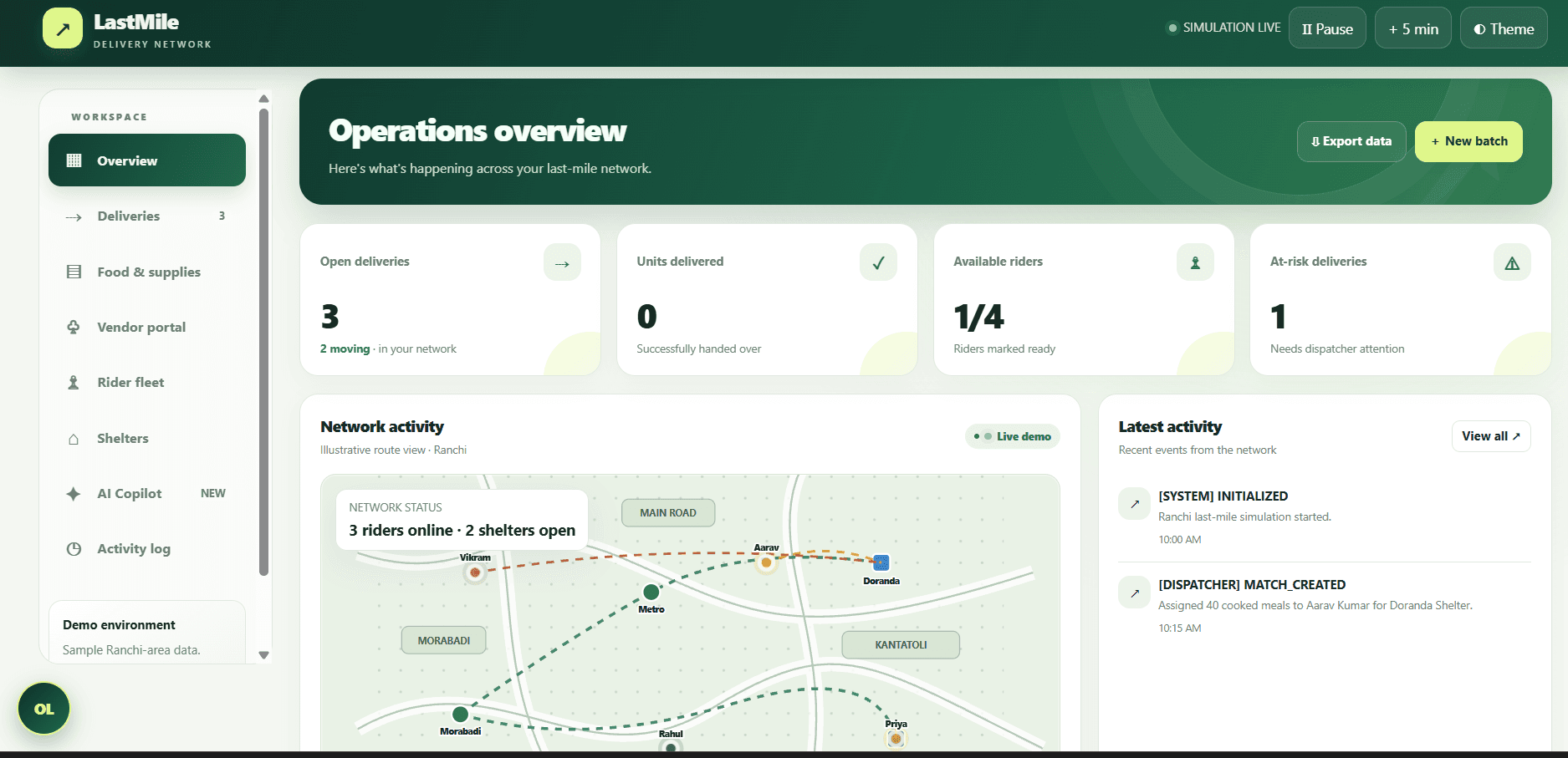This screenshot has height=758, width=1568.
Task: Click the At-risk deliveries warning triangle icon
Action: tap(1512, 262)
